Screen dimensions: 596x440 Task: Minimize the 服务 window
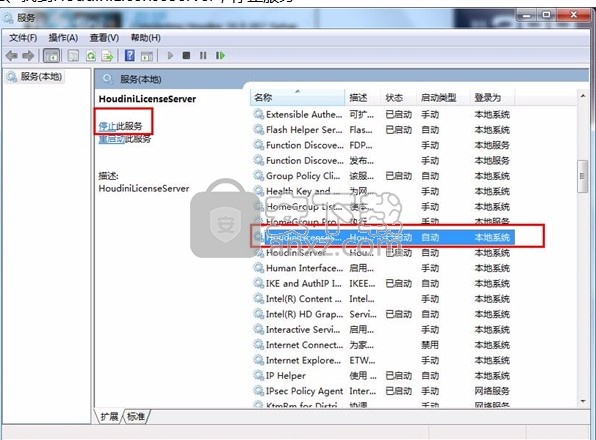(x=526, y=15)
